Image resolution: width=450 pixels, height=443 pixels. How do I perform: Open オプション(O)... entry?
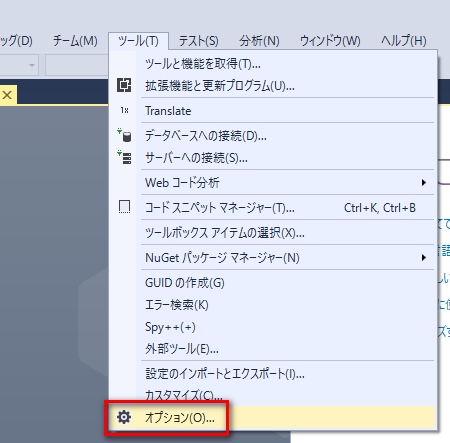pyautogui.click(x=273, y=417)
